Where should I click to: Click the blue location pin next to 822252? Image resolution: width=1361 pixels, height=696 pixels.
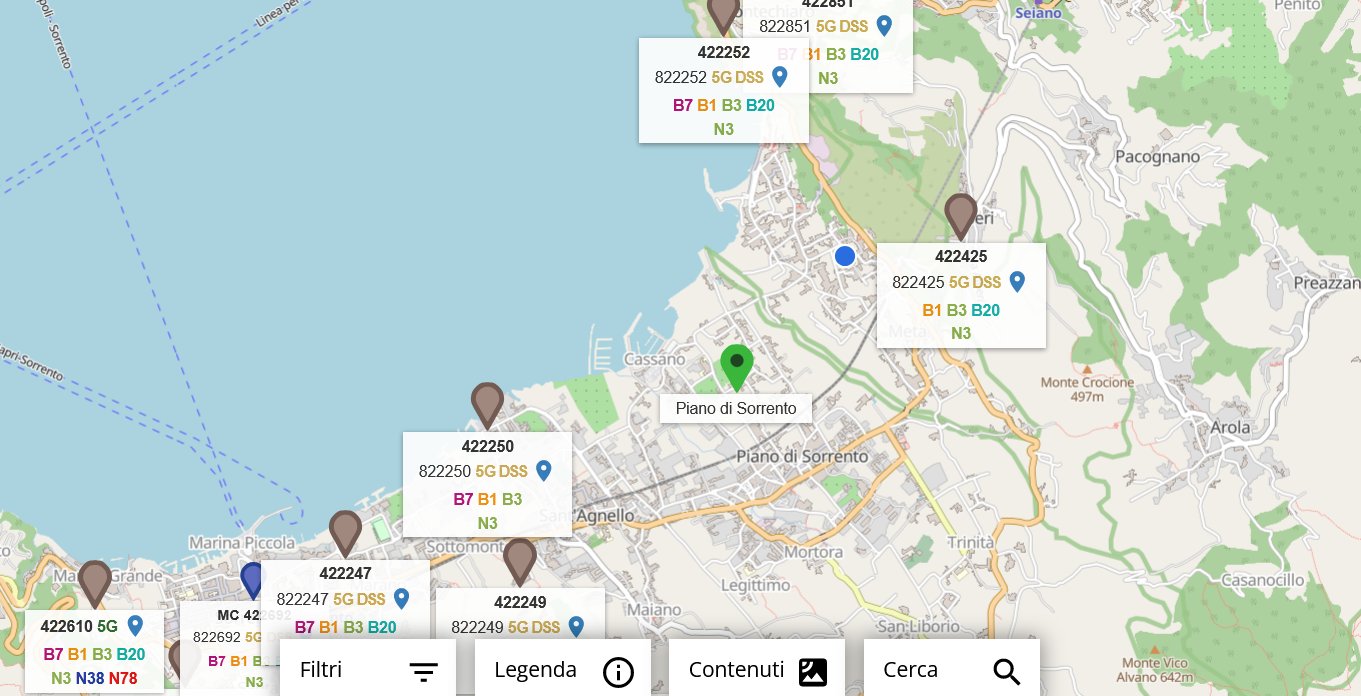click(x=780, y=77)
